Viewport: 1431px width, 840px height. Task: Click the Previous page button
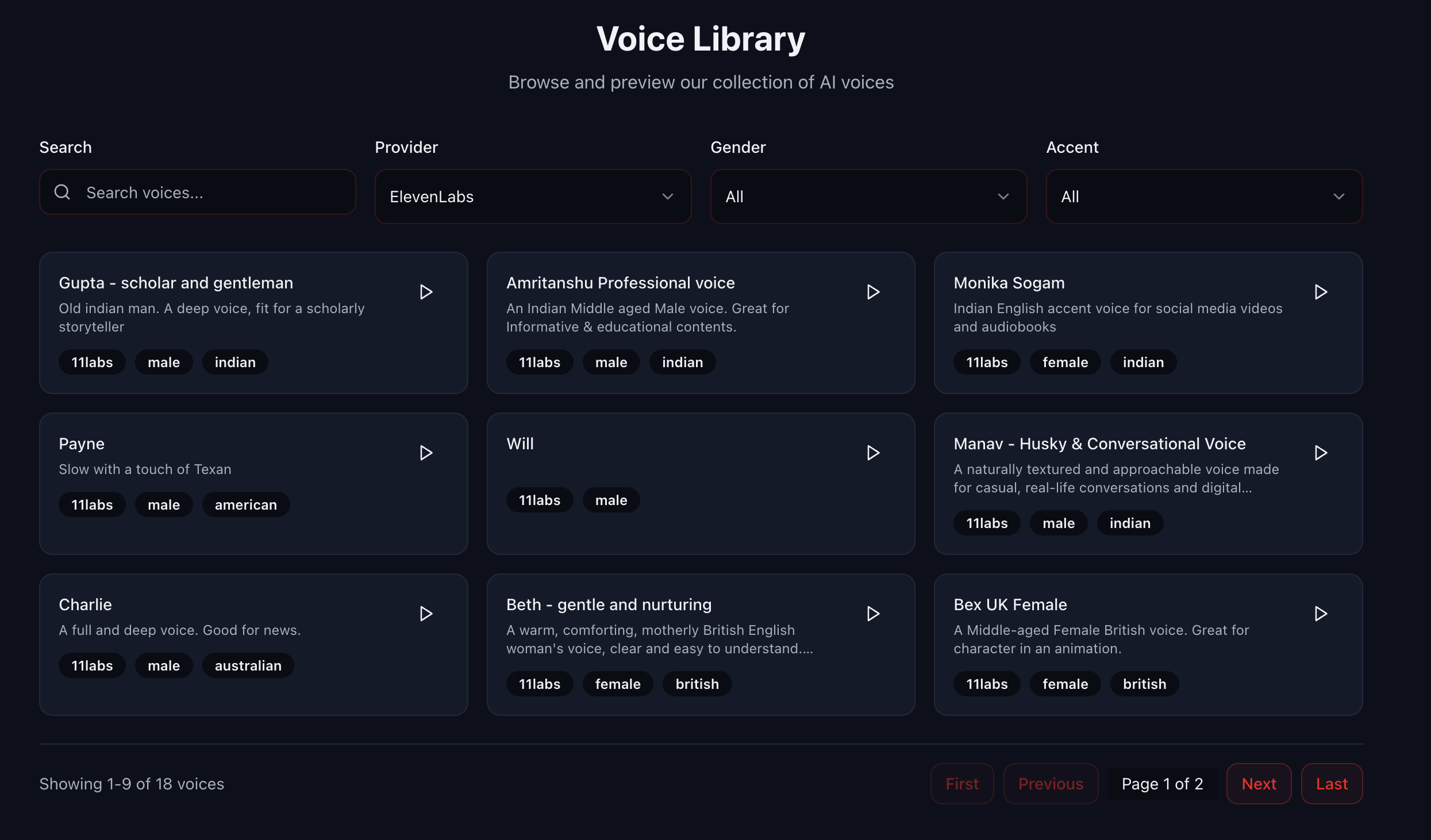pyautogui.click(x=1051, y=783)
